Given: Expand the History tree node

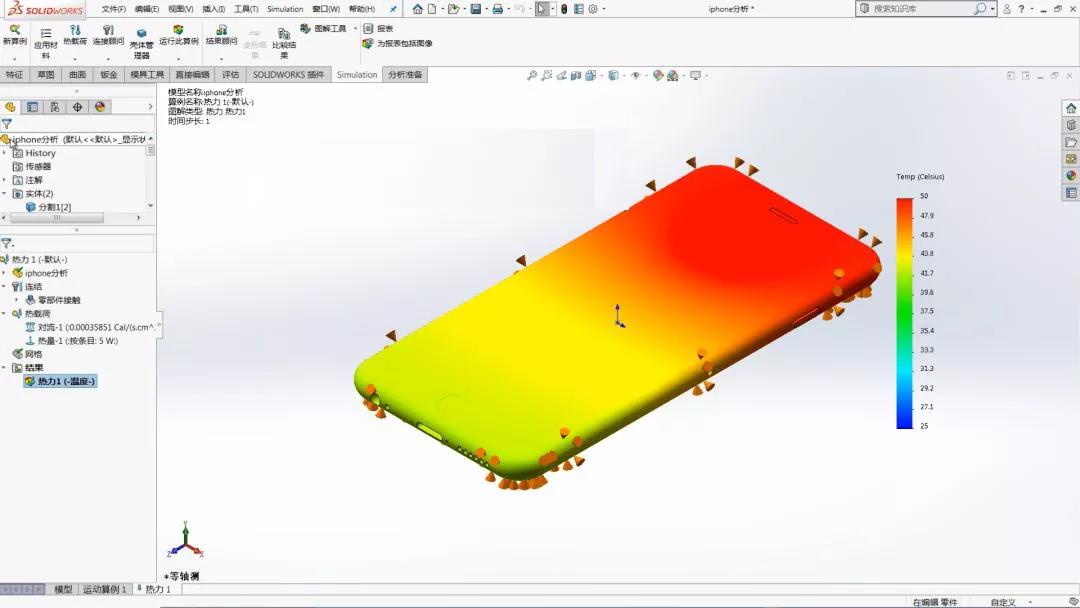Looking at the screenshot, I should pyautogui.click(x=4, y=153).
